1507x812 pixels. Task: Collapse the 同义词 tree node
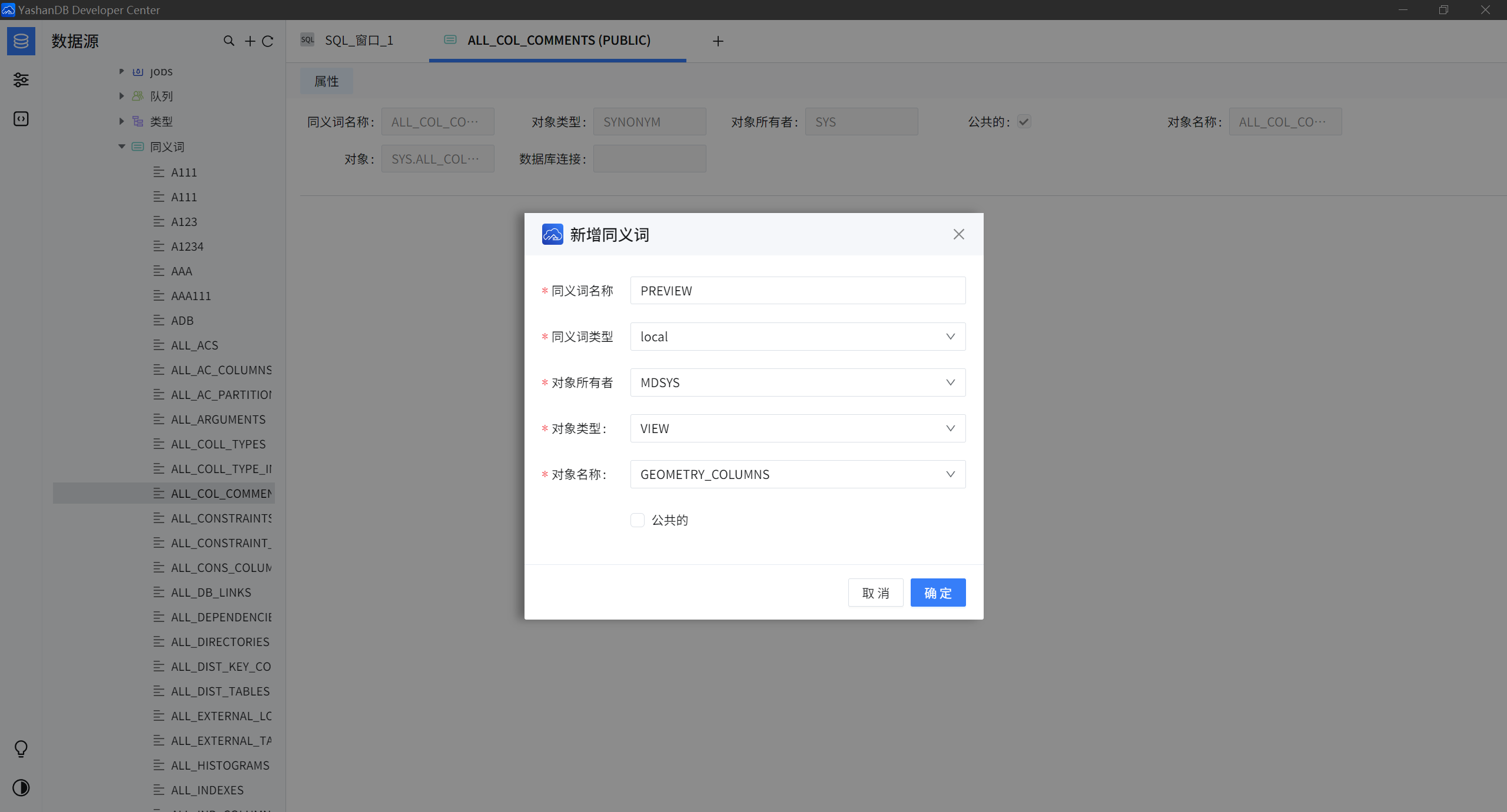click(121, 147)
